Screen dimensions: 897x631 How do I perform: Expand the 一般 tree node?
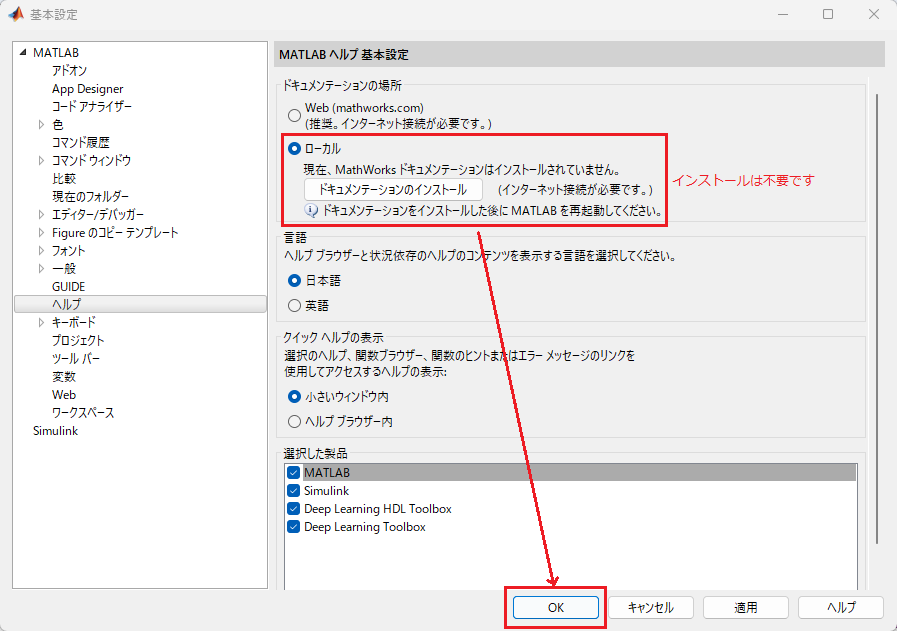41,268
